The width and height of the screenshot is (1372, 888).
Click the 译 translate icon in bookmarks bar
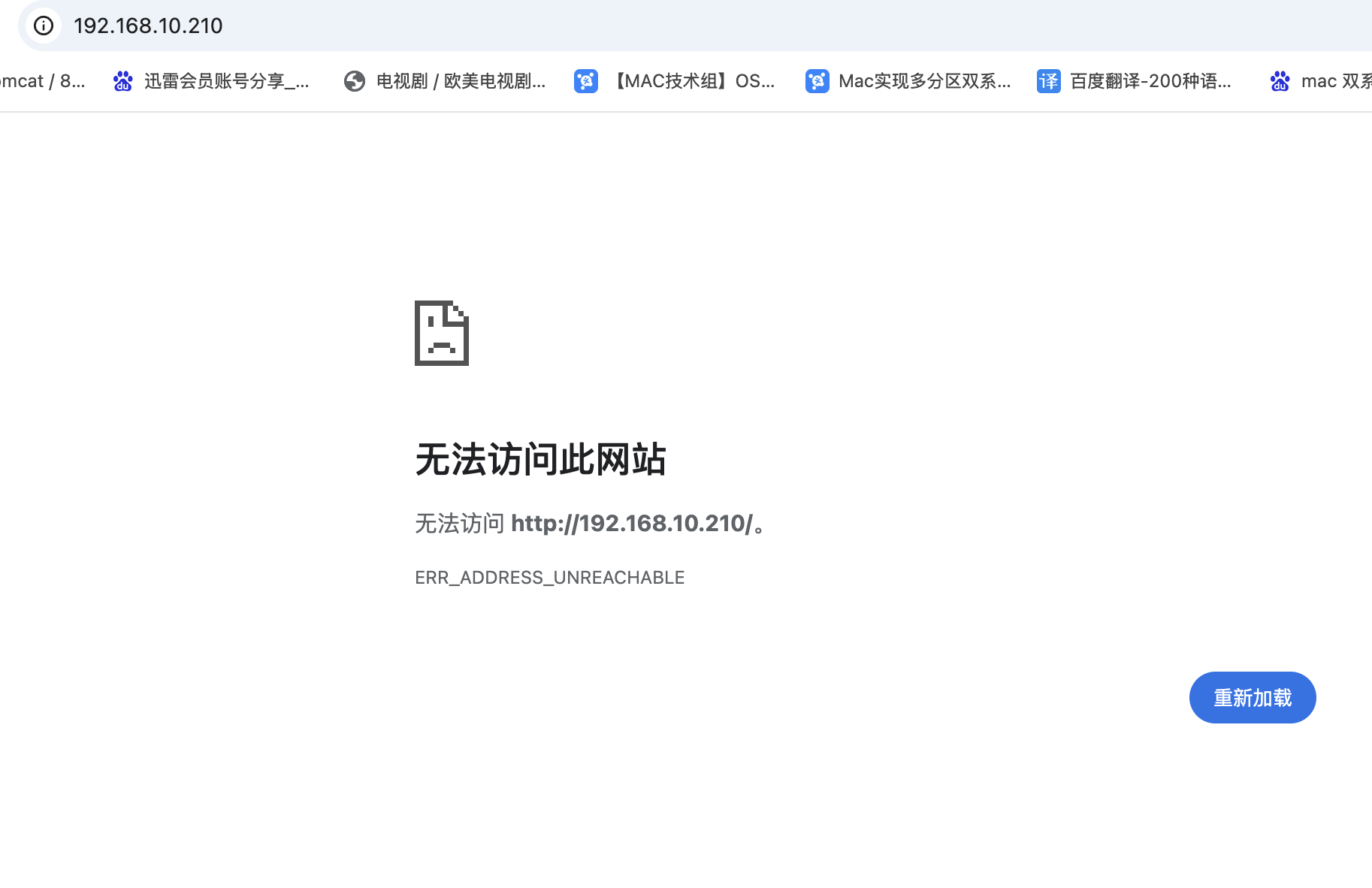pyautogui.click(x=1048, y=81)
